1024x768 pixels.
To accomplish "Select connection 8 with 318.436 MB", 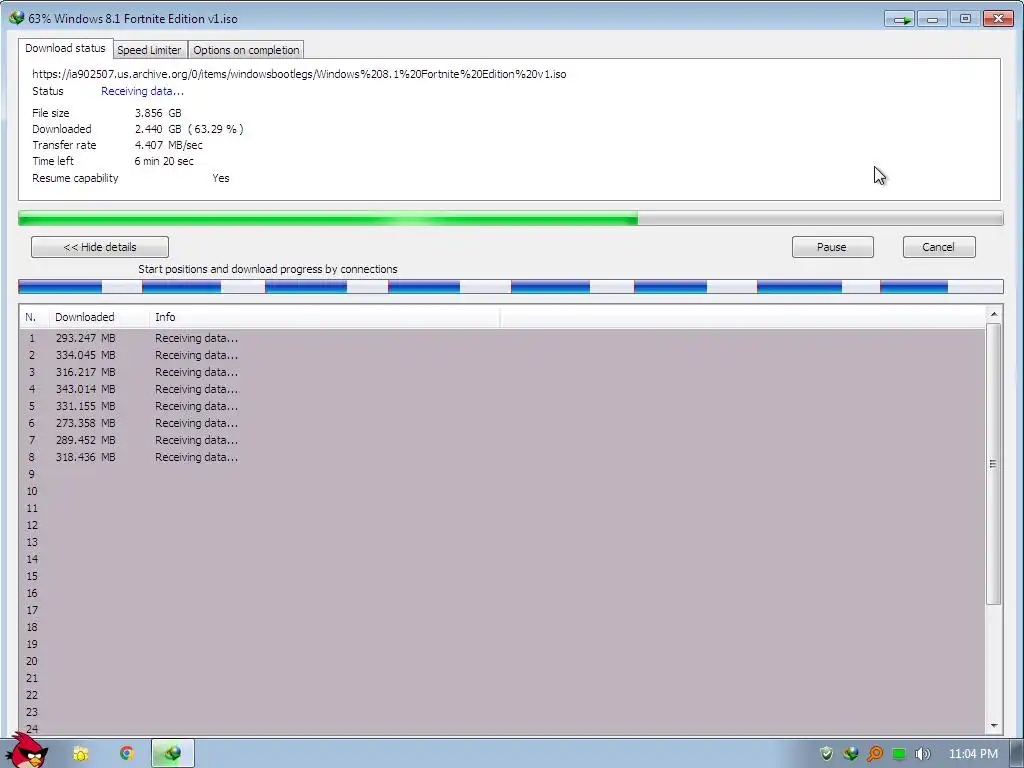I will point(502,457).
